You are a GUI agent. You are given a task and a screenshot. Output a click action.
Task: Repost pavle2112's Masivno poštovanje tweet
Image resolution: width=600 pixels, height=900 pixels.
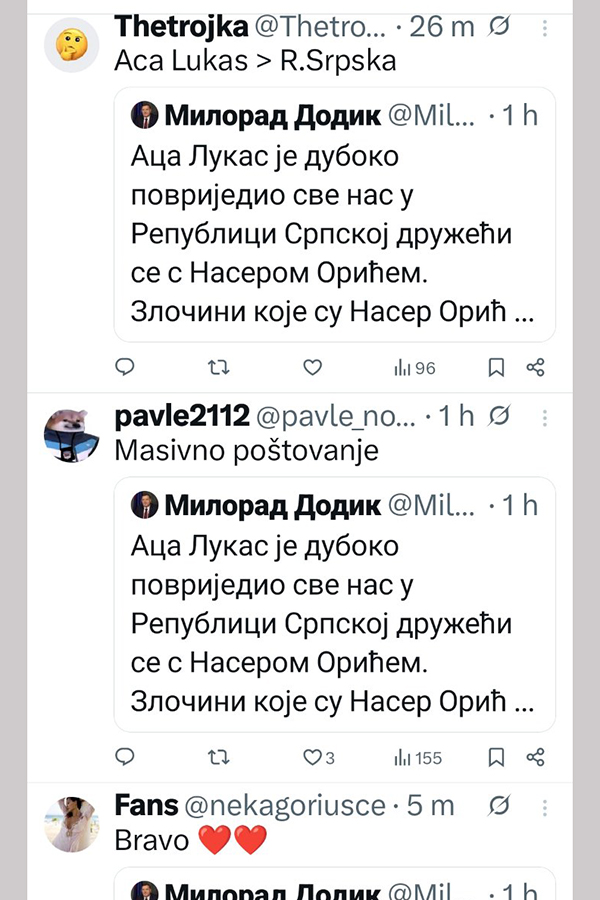[x=217, y=757]
